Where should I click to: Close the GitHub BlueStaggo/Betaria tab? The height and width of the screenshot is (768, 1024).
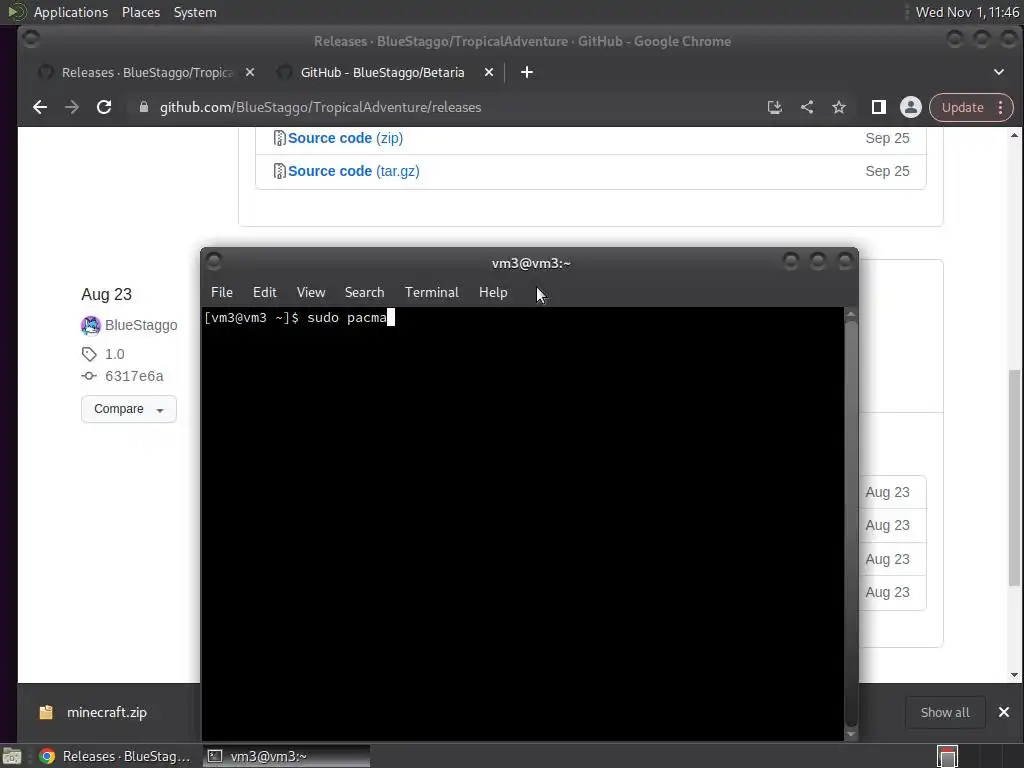pos(489,72)
